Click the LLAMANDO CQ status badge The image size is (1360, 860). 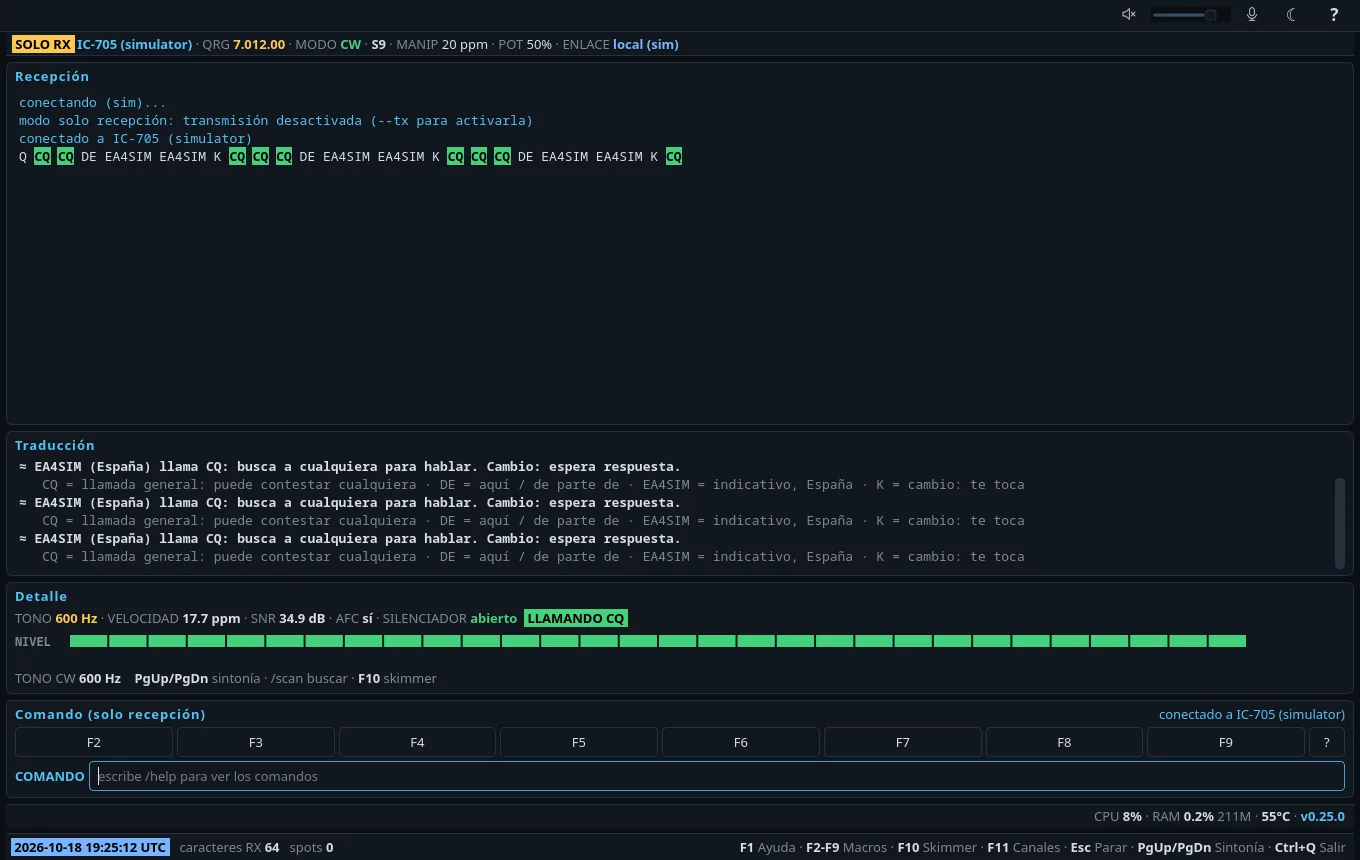point(576,618)
